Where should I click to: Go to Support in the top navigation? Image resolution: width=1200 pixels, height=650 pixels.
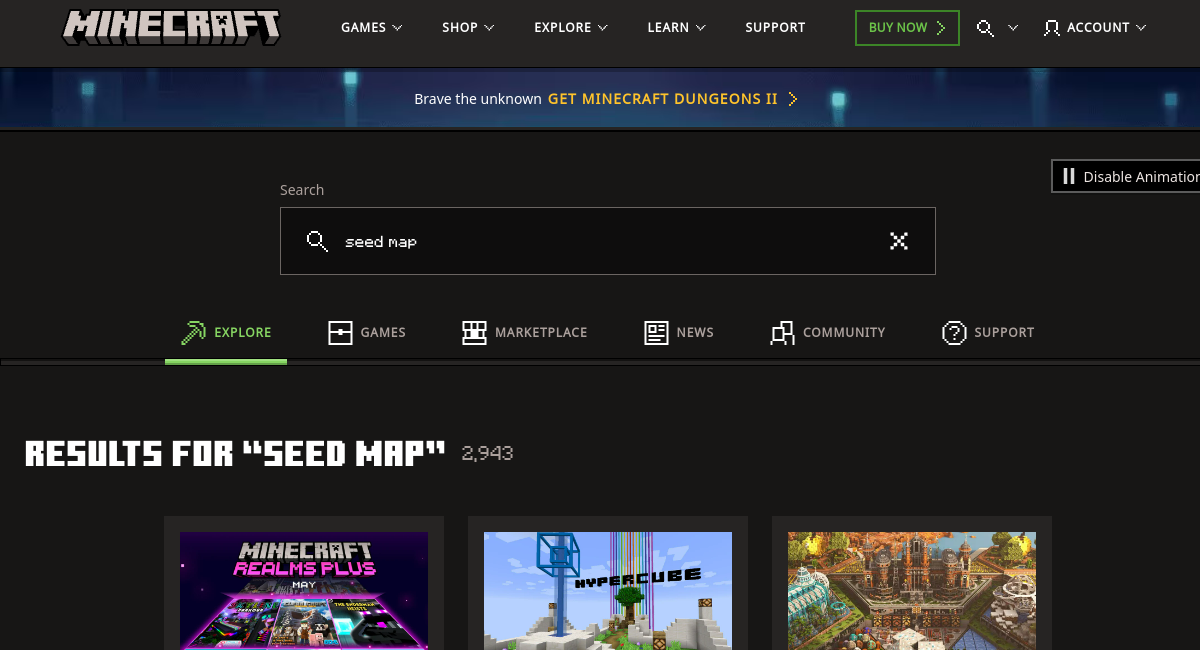point(775,28)
